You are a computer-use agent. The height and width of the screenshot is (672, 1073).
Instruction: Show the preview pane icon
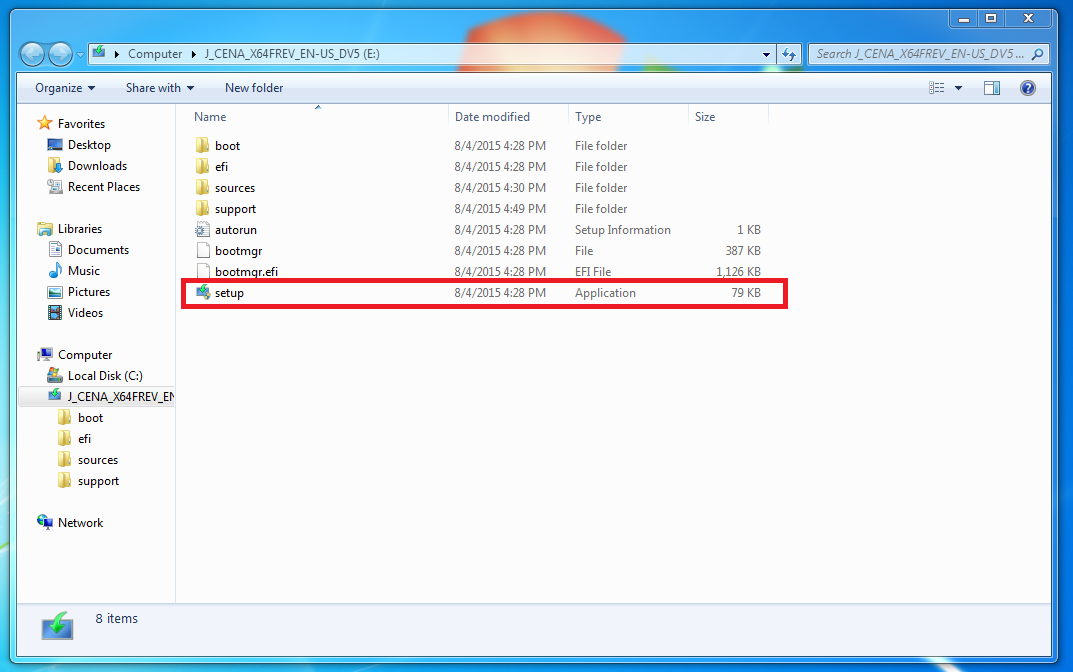(x=991, y=88)
